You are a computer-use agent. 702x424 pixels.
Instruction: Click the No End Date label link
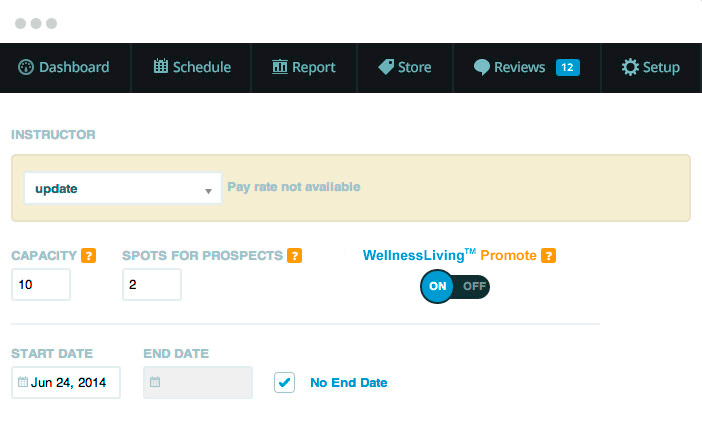pos(349,383)
